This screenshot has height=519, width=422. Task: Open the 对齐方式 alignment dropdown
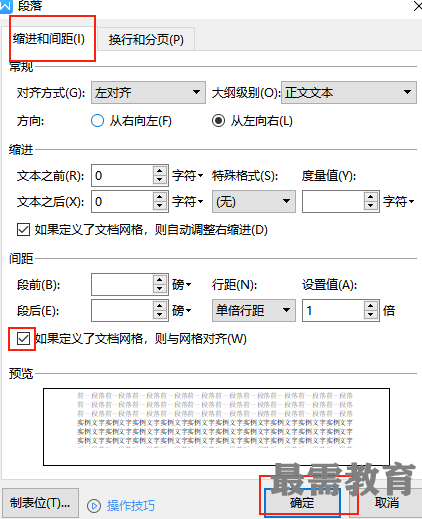pos(148,92)
